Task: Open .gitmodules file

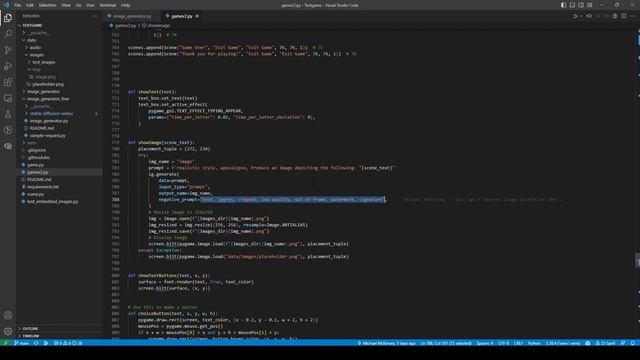Action: [x=38, y=158]
